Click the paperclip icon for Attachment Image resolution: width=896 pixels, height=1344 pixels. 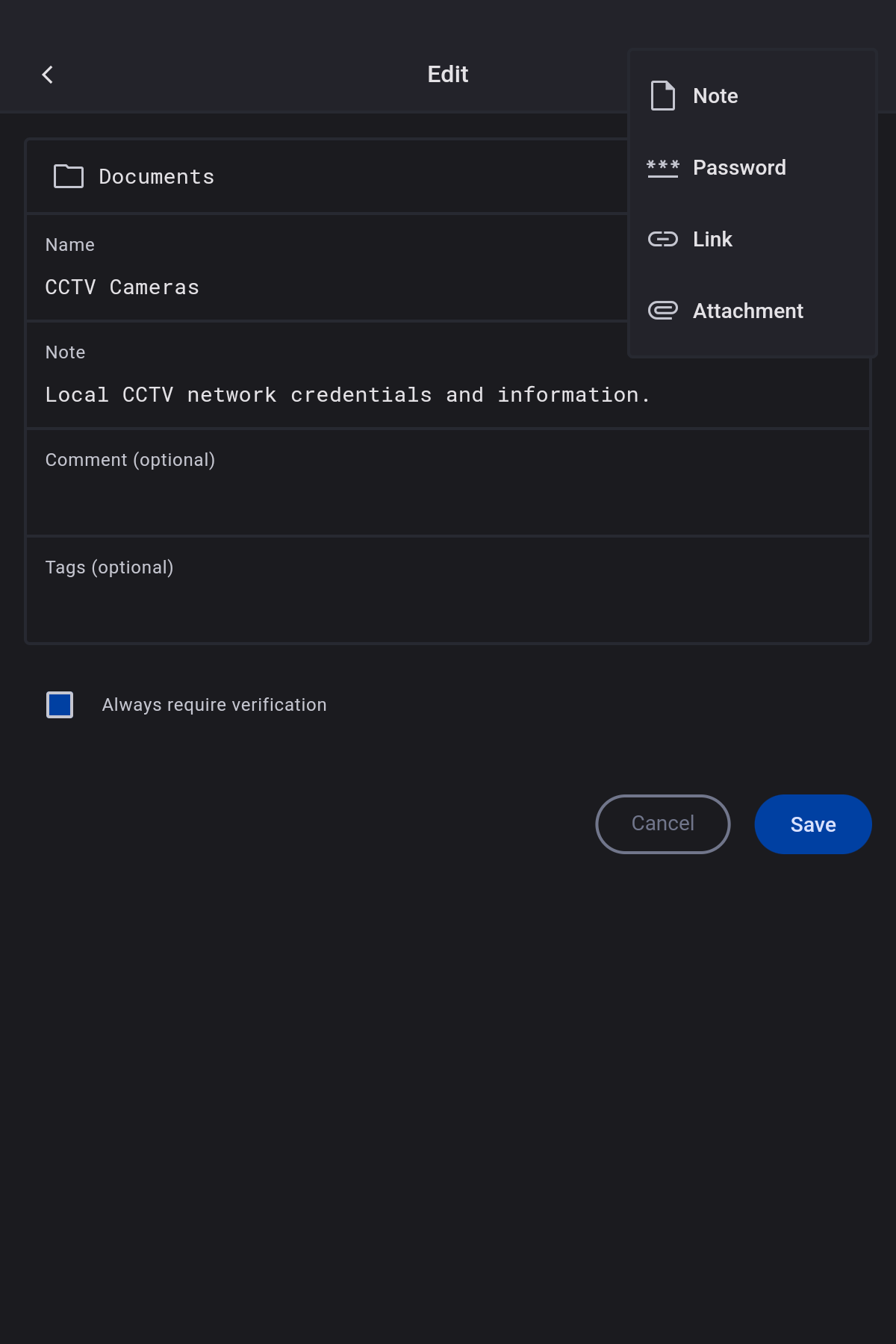[x=662, y=311]
